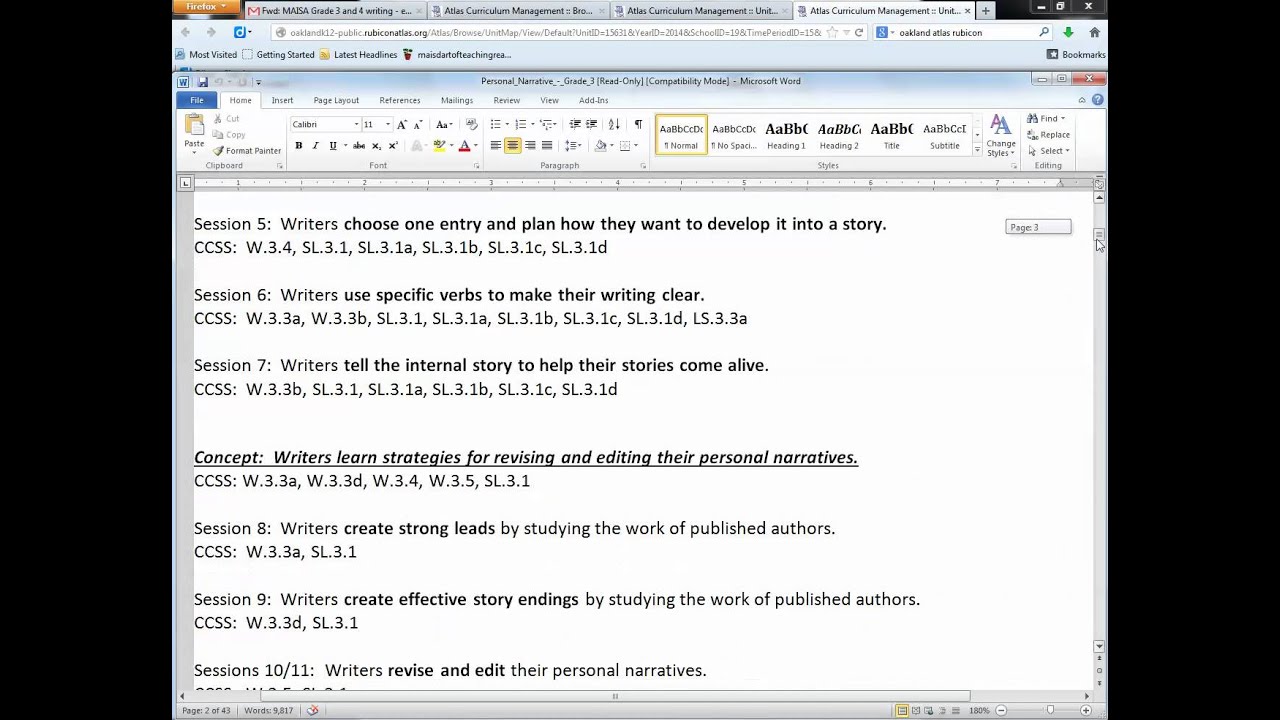Decrease the paragraph indent
Image resolution: width=1280 pixels, height=720 pixels.
[575, 124]
